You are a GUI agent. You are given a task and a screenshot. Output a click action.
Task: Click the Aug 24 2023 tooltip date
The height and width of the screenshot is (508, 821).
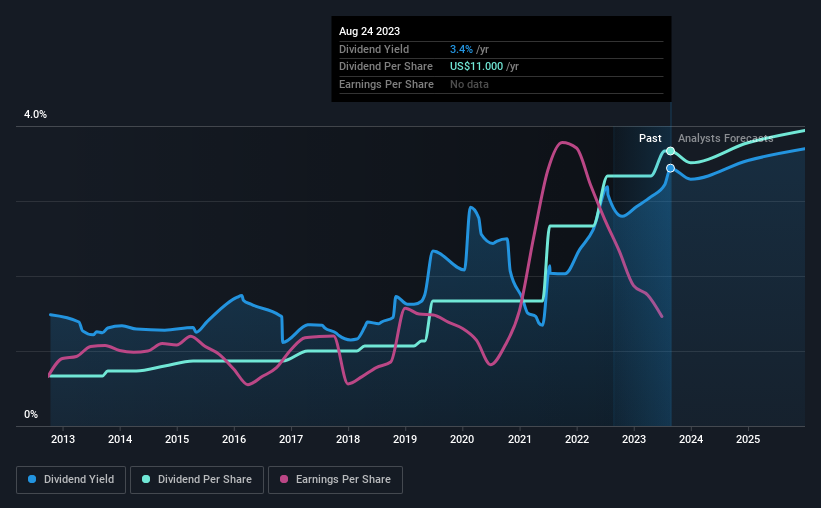[369, 31]
